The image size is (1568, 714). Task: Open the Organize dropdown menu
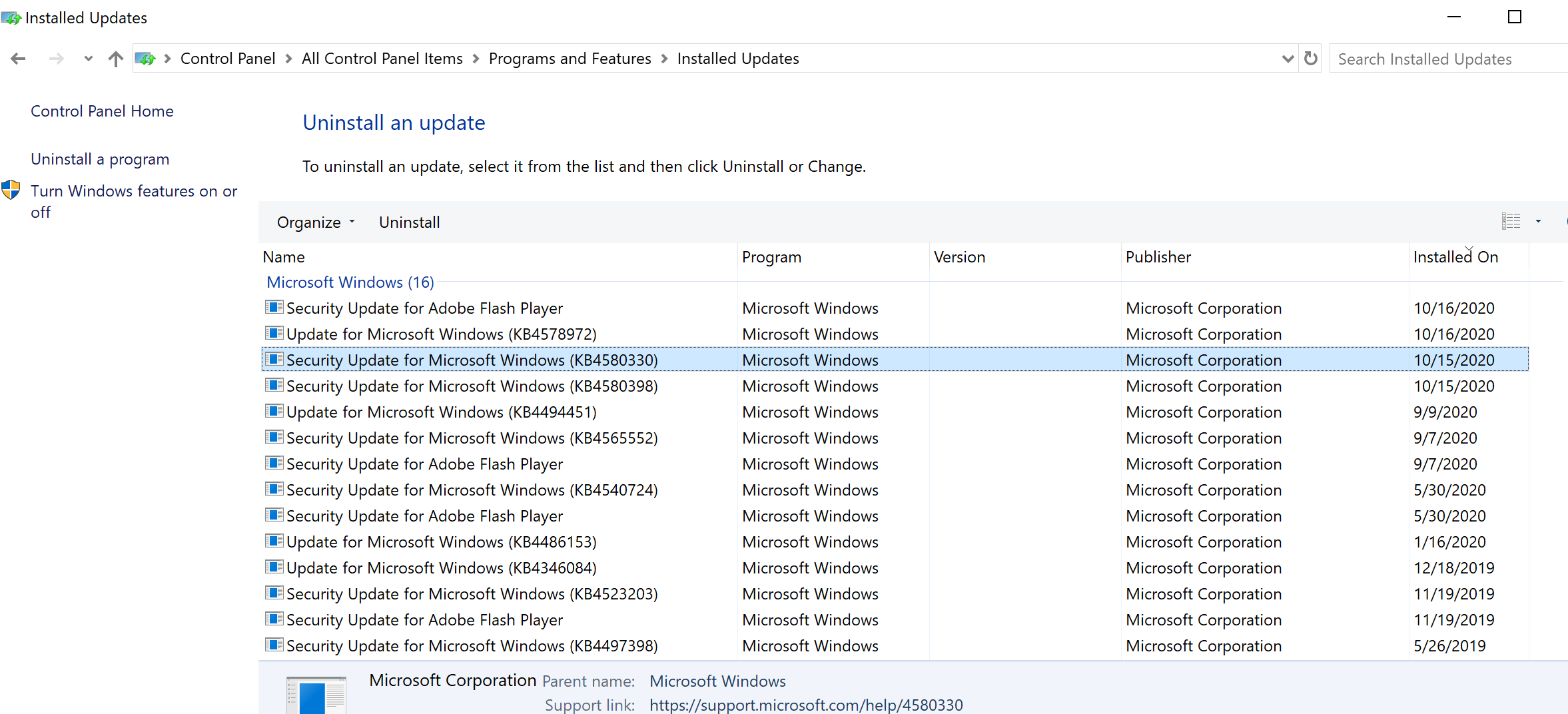tap(316, 222)
